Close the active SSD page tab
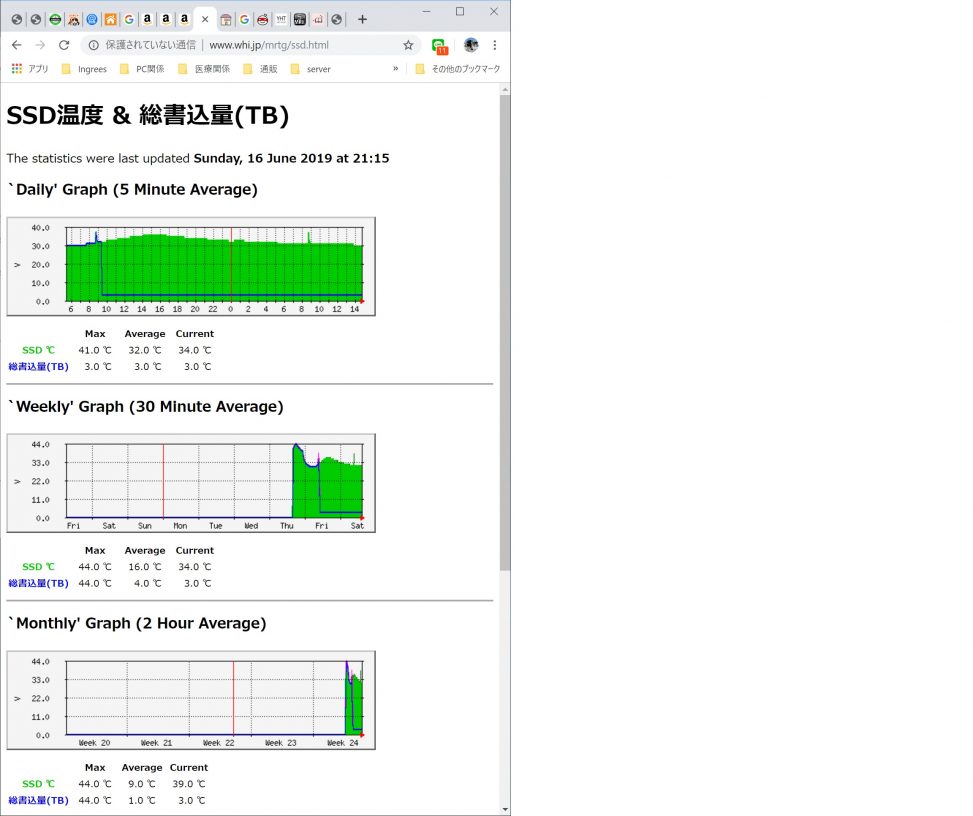Viewport: 973px width, 816px height. pyautogui.click(x=205, y=19)
